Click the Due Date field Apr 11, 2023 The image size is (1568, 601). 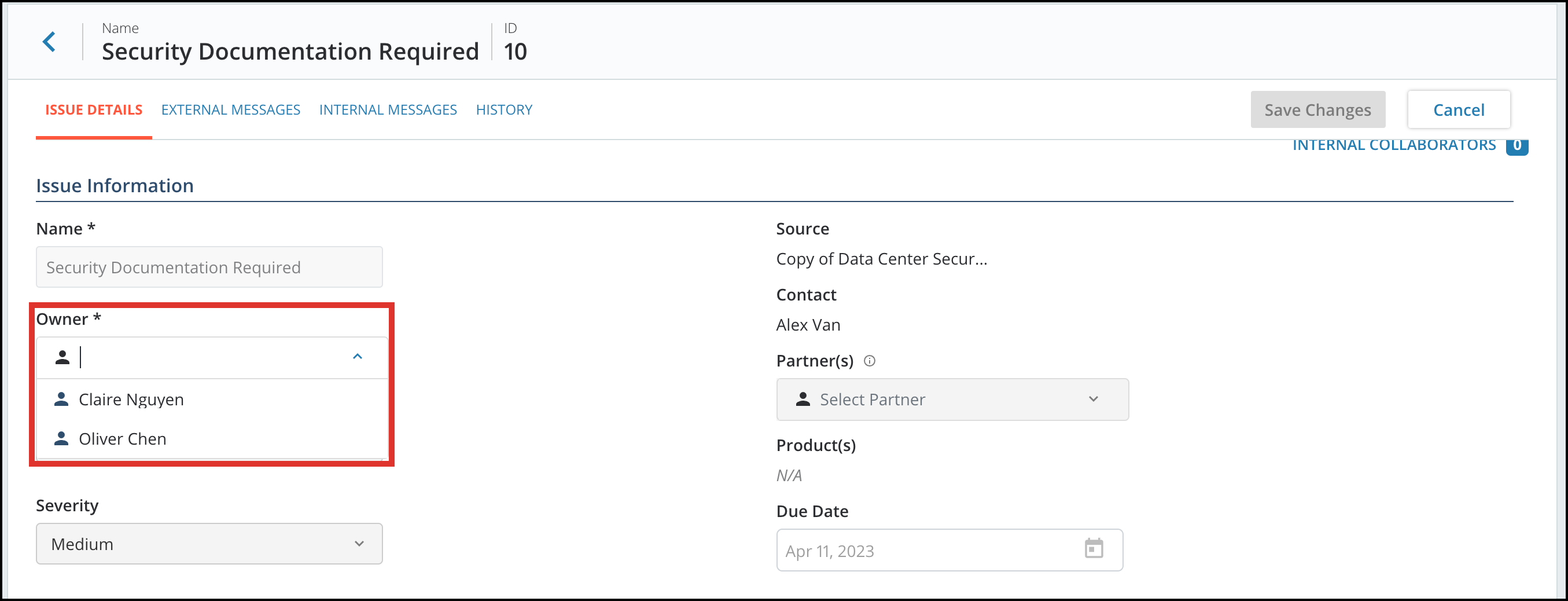tap(949, 550)
